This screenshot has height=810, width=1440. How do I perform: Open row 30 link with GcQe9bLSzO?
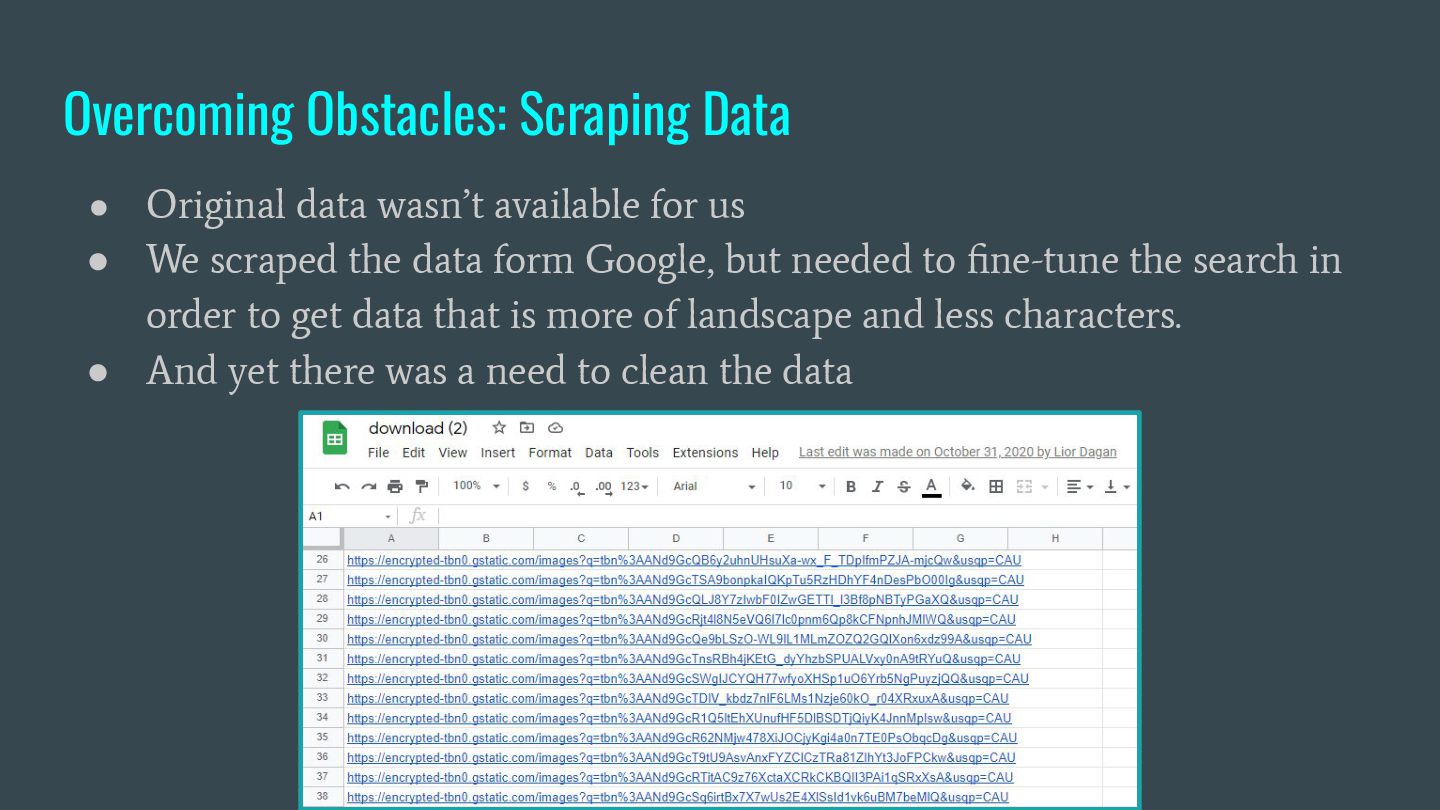(x=689, y=639)
